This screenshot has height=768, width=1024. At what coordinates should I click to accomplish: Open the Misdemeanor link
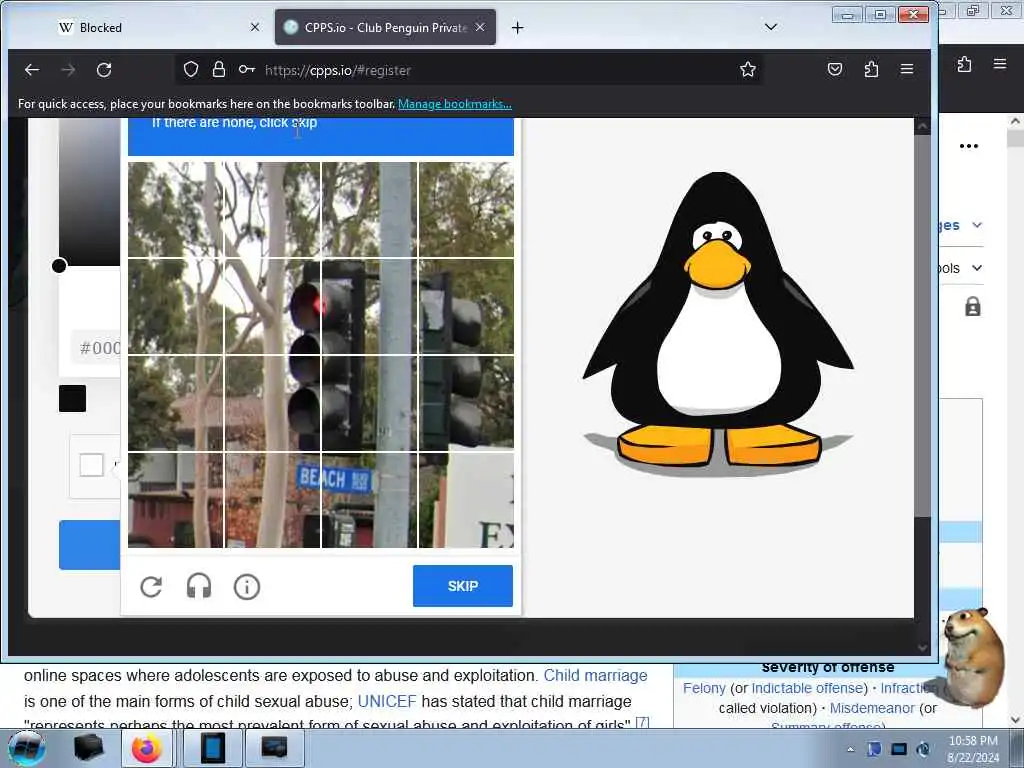coord(872,708)
